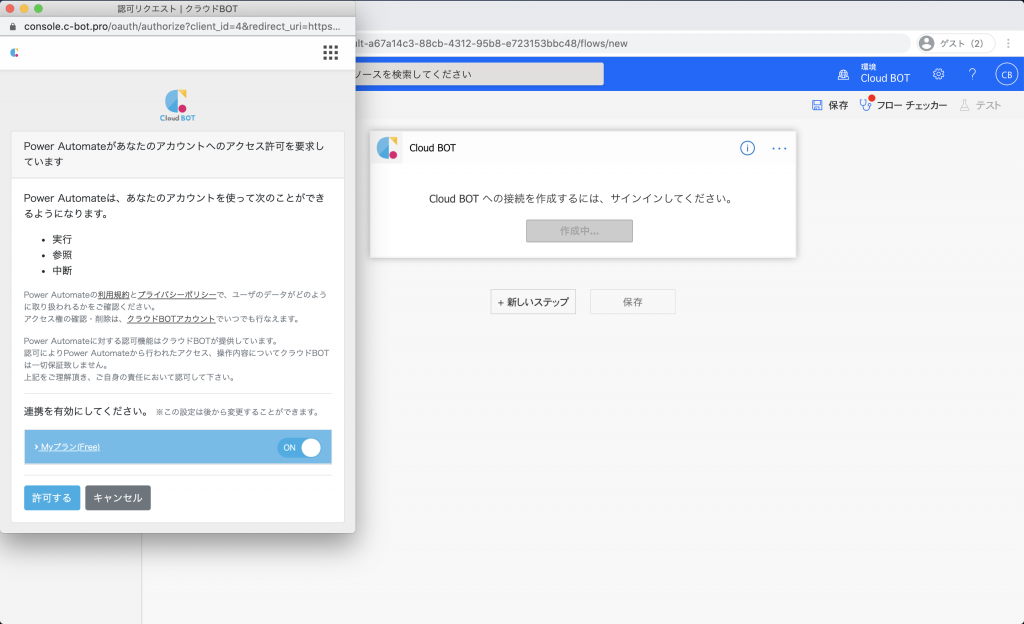Viewport: 1024px width, 624px height.
Task: Click the 参照 permission item
Action: click(x=62, y=255)
